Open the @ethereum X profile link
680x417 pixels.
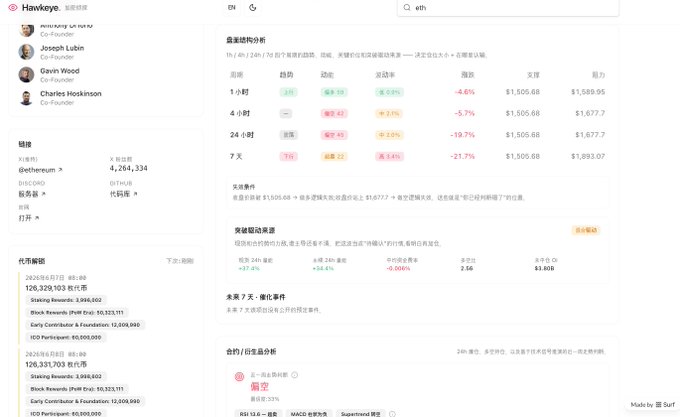[37, 170]
